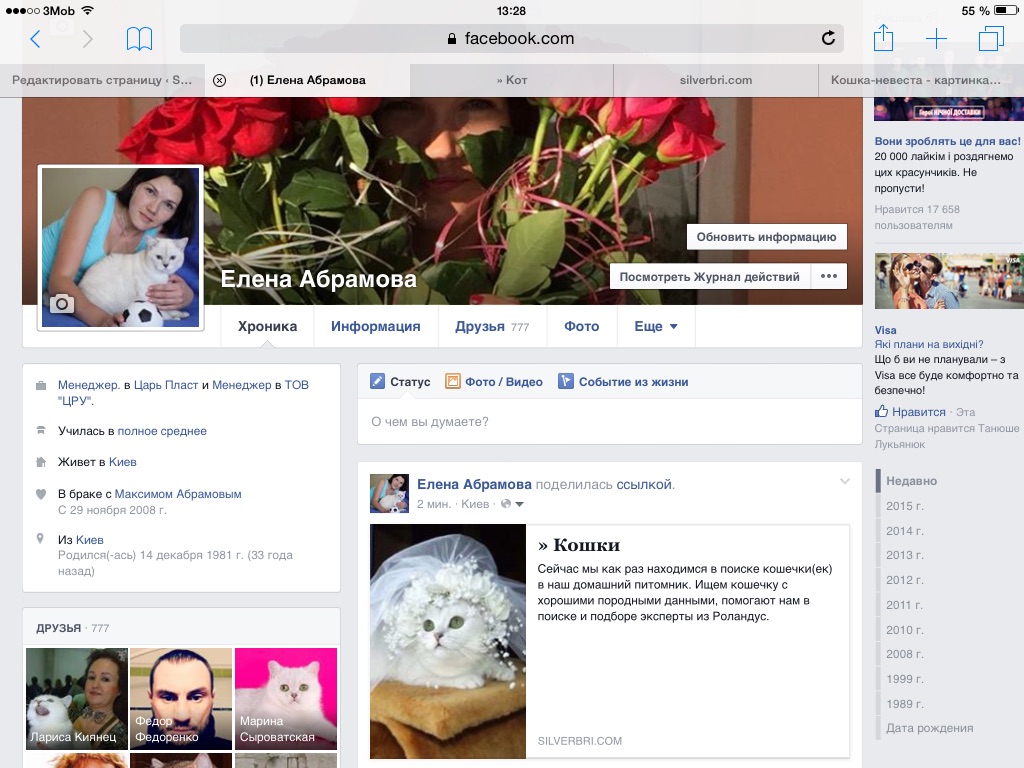Jump to Дата рождения in timeline

tap(929, 728)
